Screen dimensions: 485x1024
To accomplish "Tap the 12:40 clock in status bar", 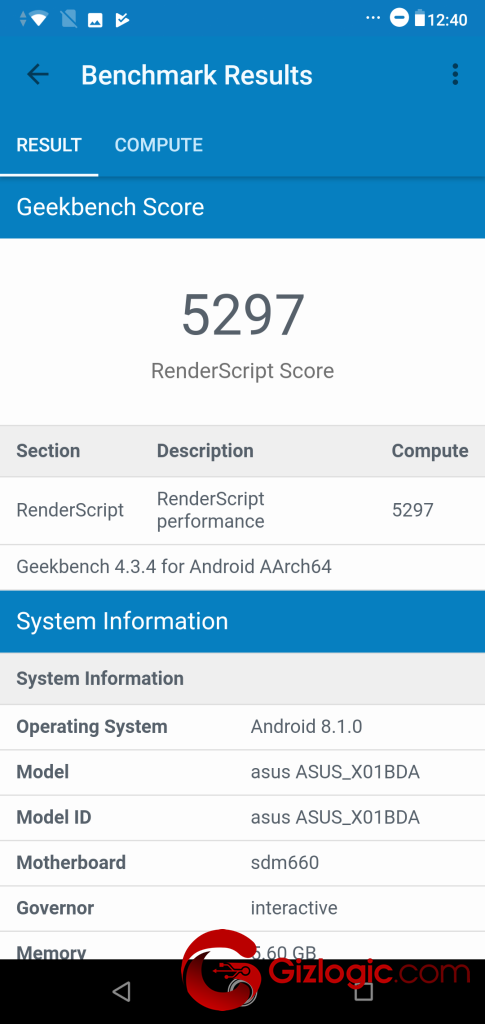I will (x=448, y=20).
